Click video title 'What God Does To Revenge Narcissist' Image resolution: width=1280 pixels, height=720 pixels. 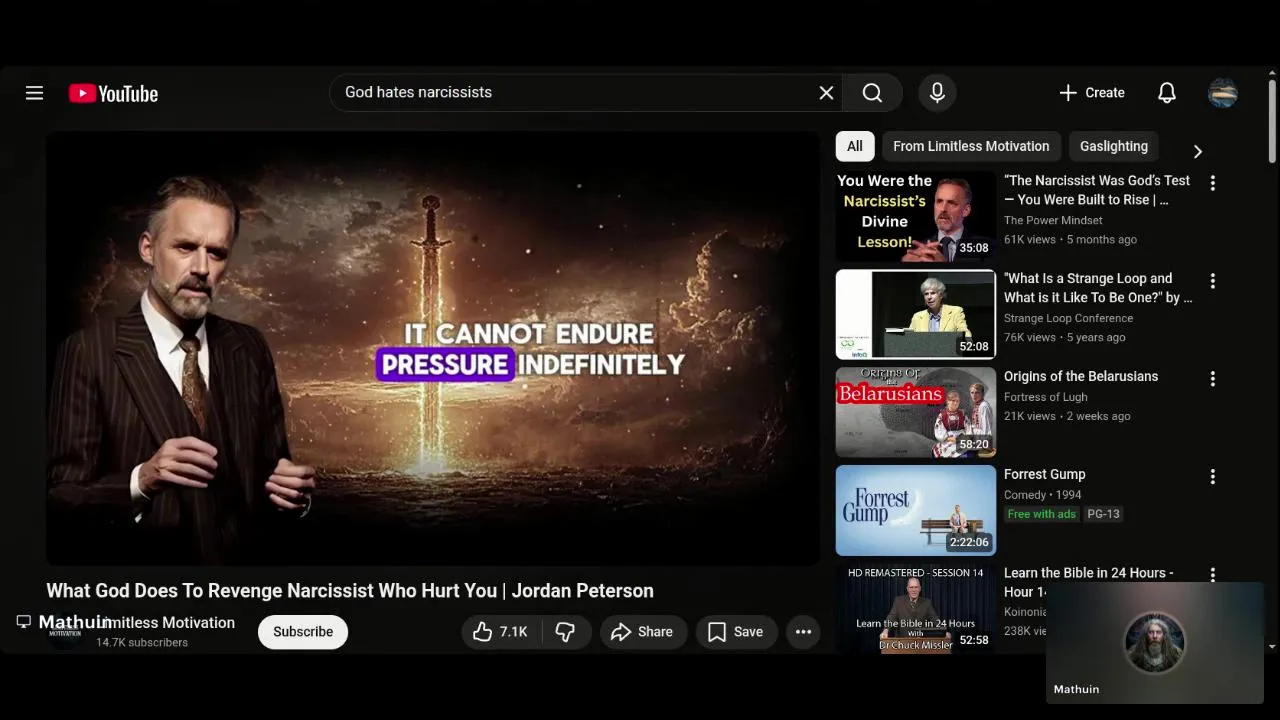(x=350, y=591)
